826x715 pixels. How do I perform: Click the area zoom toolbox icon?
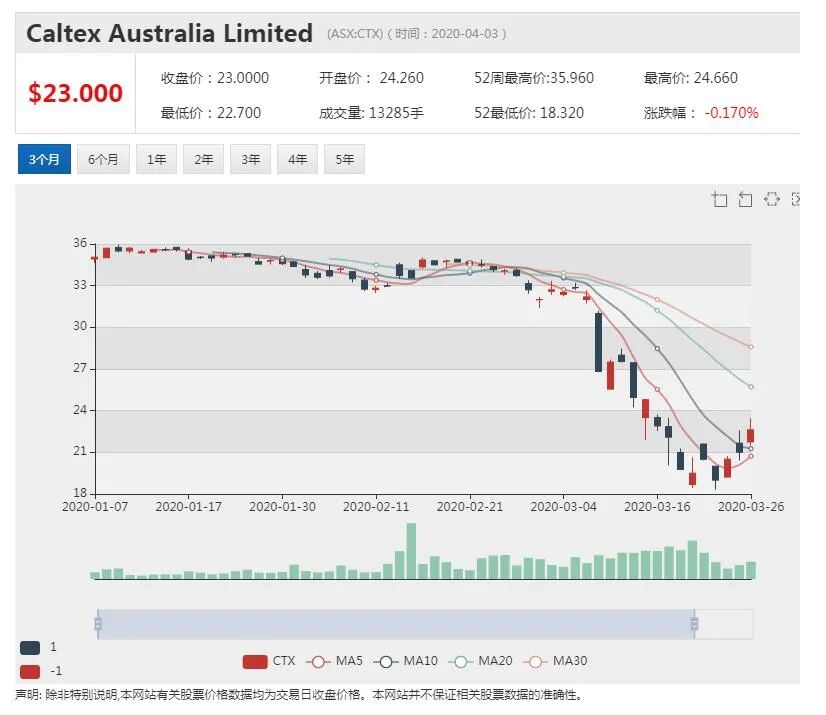pos(719,199)
